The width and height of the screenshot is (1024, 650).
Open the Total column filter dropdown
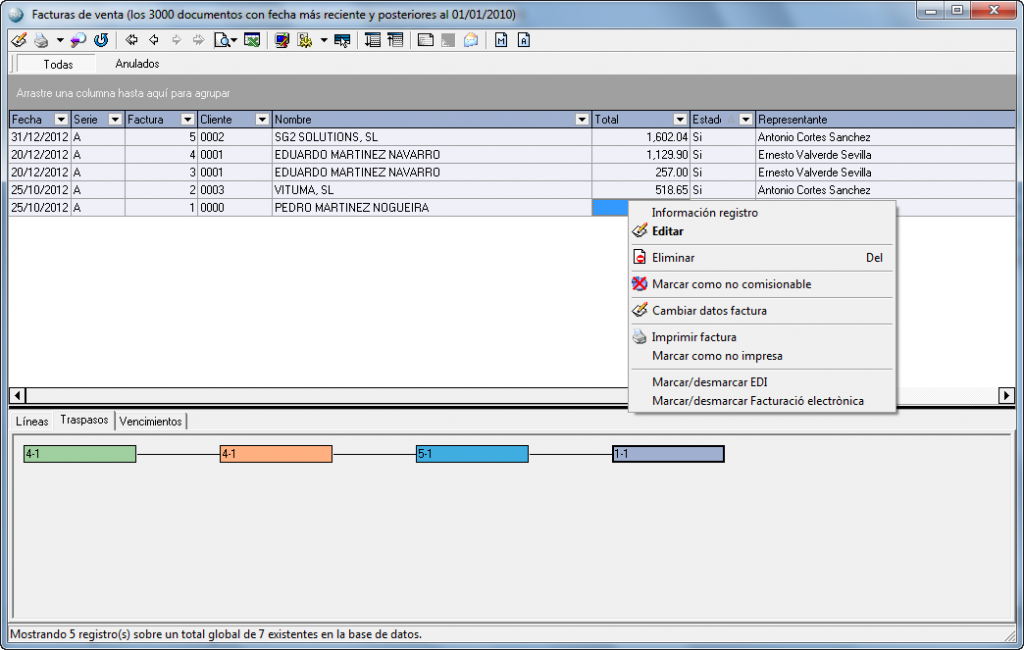tap(680, 119)
